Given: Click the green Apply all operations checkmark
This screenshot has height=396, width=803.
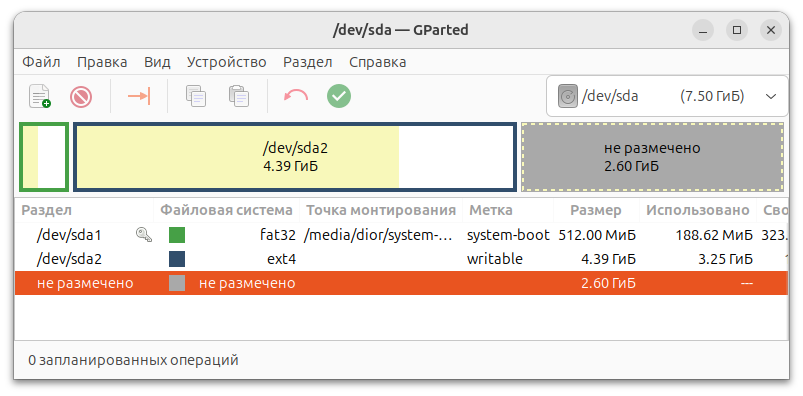Looking at the screenshot, I should tap(339, 96).
